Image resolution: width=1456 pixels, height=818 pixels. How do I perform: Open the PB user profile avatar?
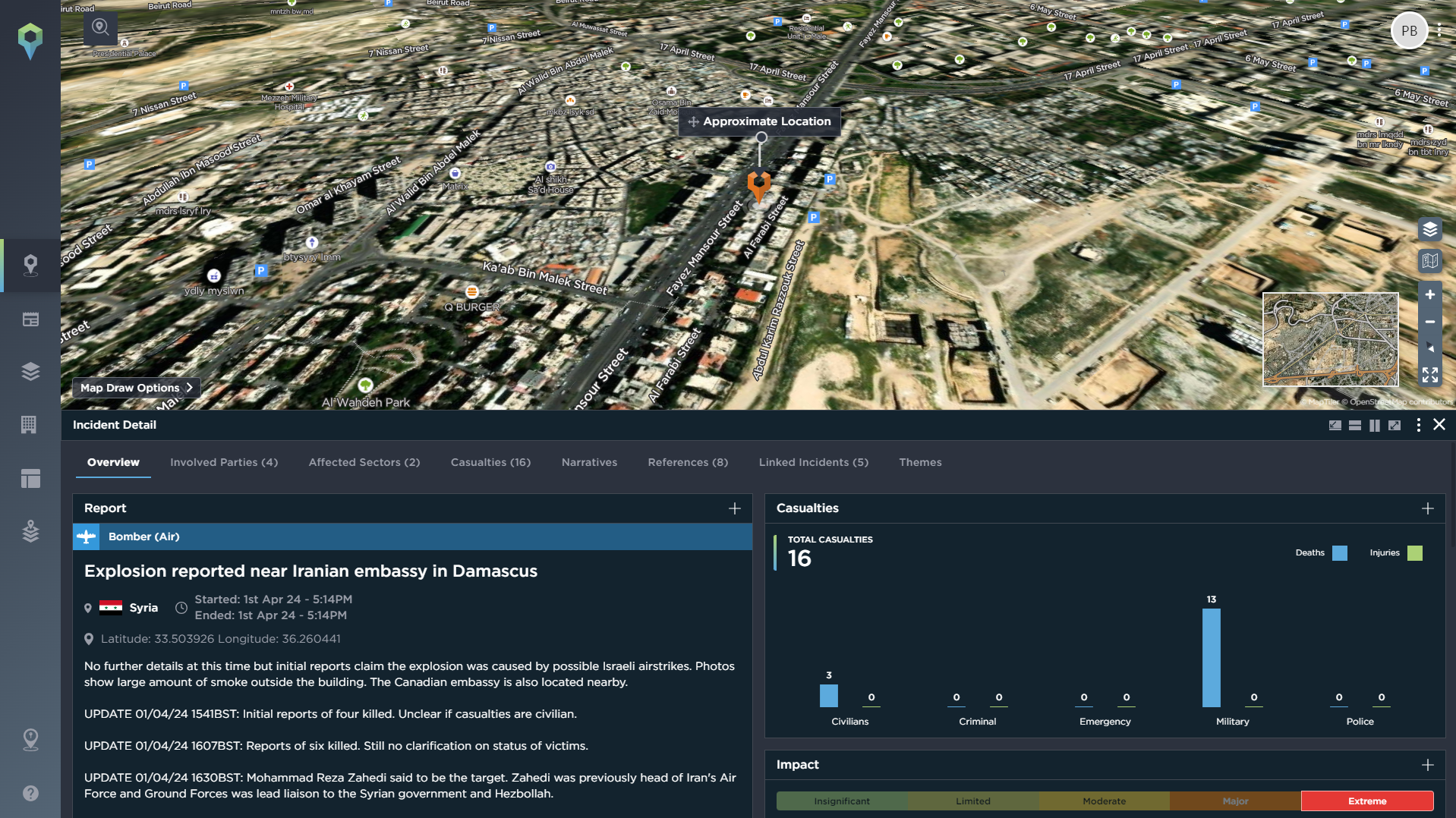[1409, 31]
